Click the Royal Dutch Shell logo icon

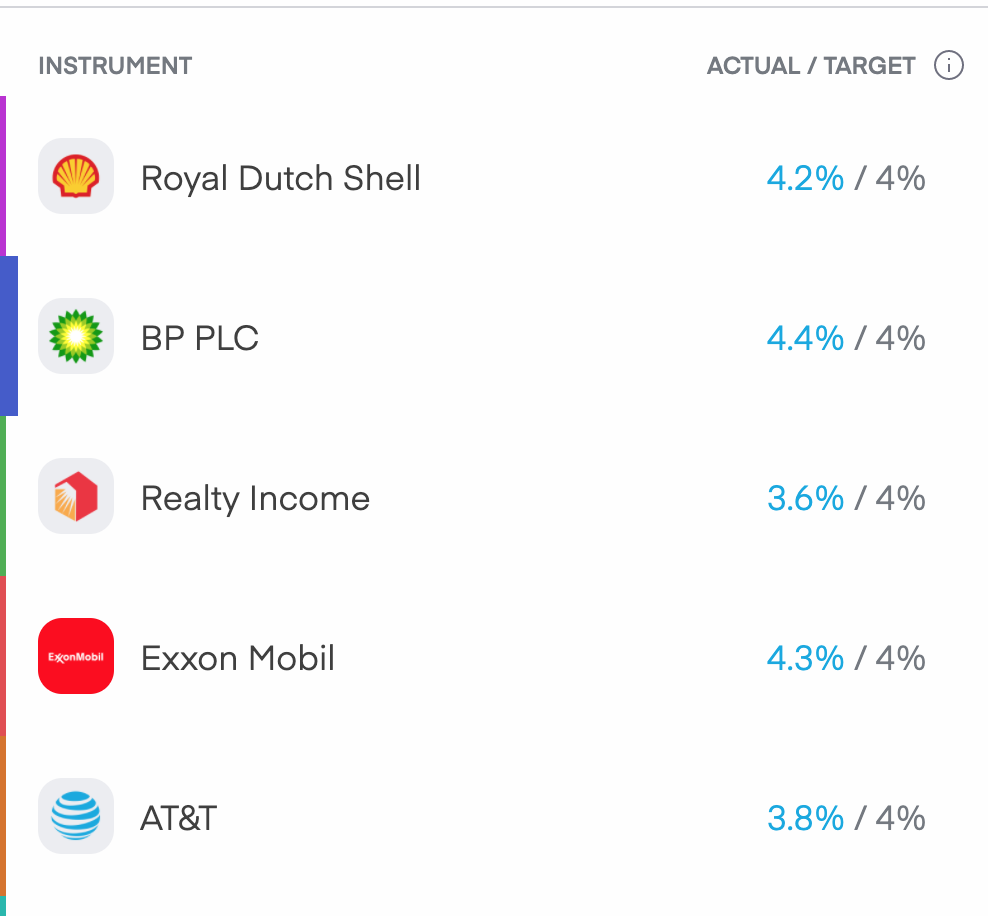(76, 176)
